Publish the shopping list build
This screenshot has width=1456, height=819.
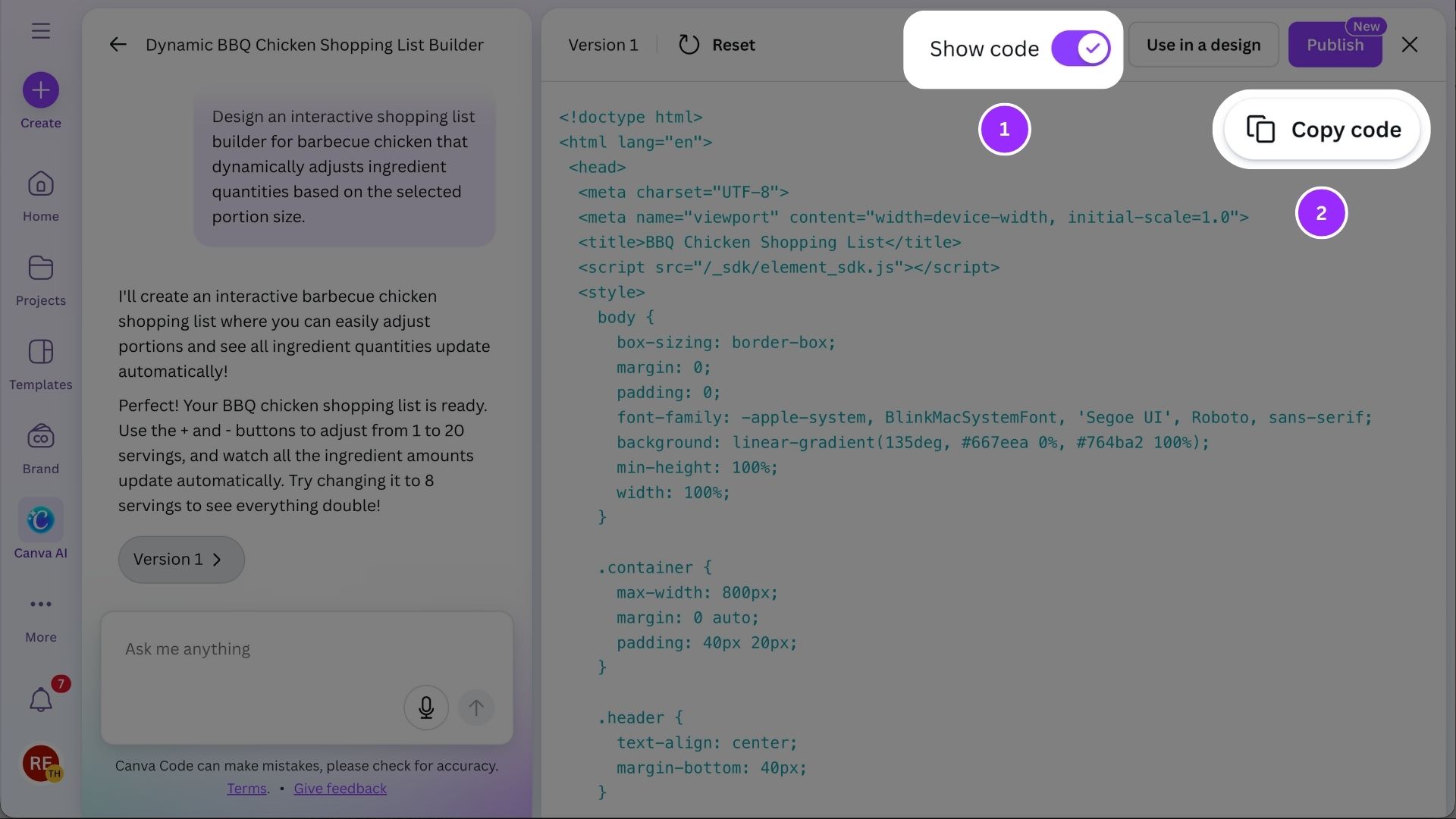[x=1335, y=44]
